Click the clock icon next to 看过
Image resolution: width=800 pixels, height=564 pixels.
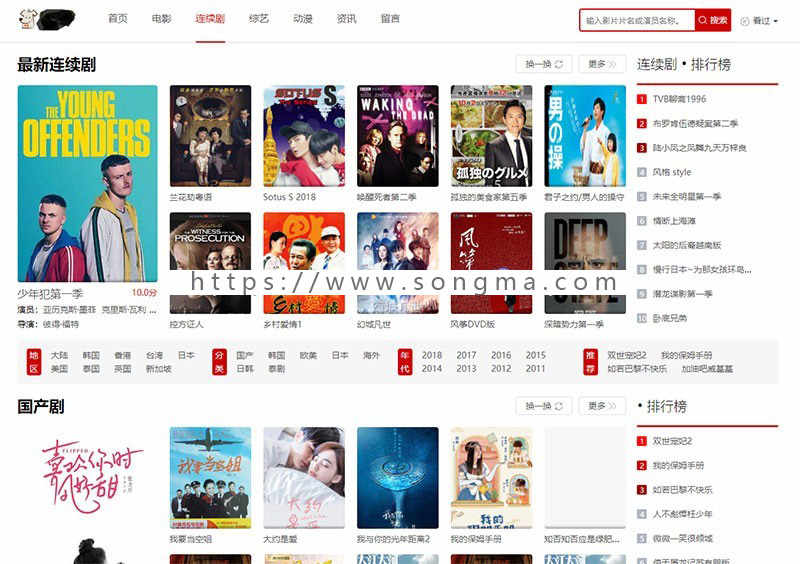745,21
